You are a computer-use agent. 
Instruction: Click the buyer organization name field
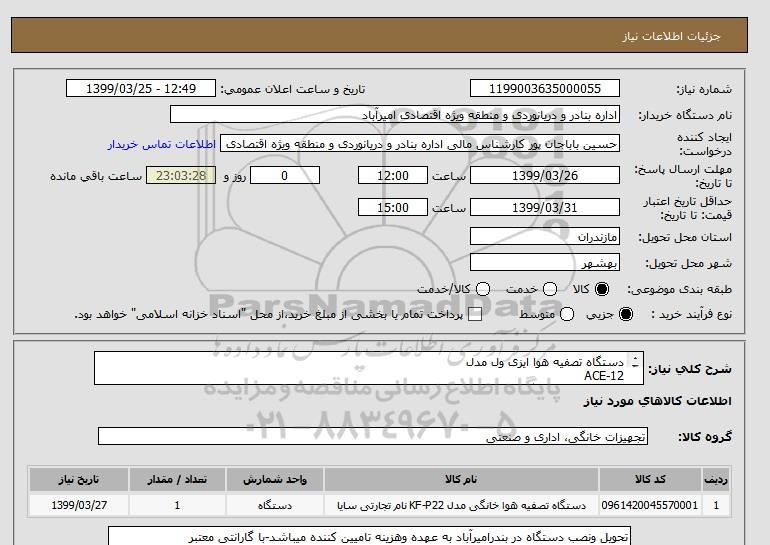click(395, 114)
